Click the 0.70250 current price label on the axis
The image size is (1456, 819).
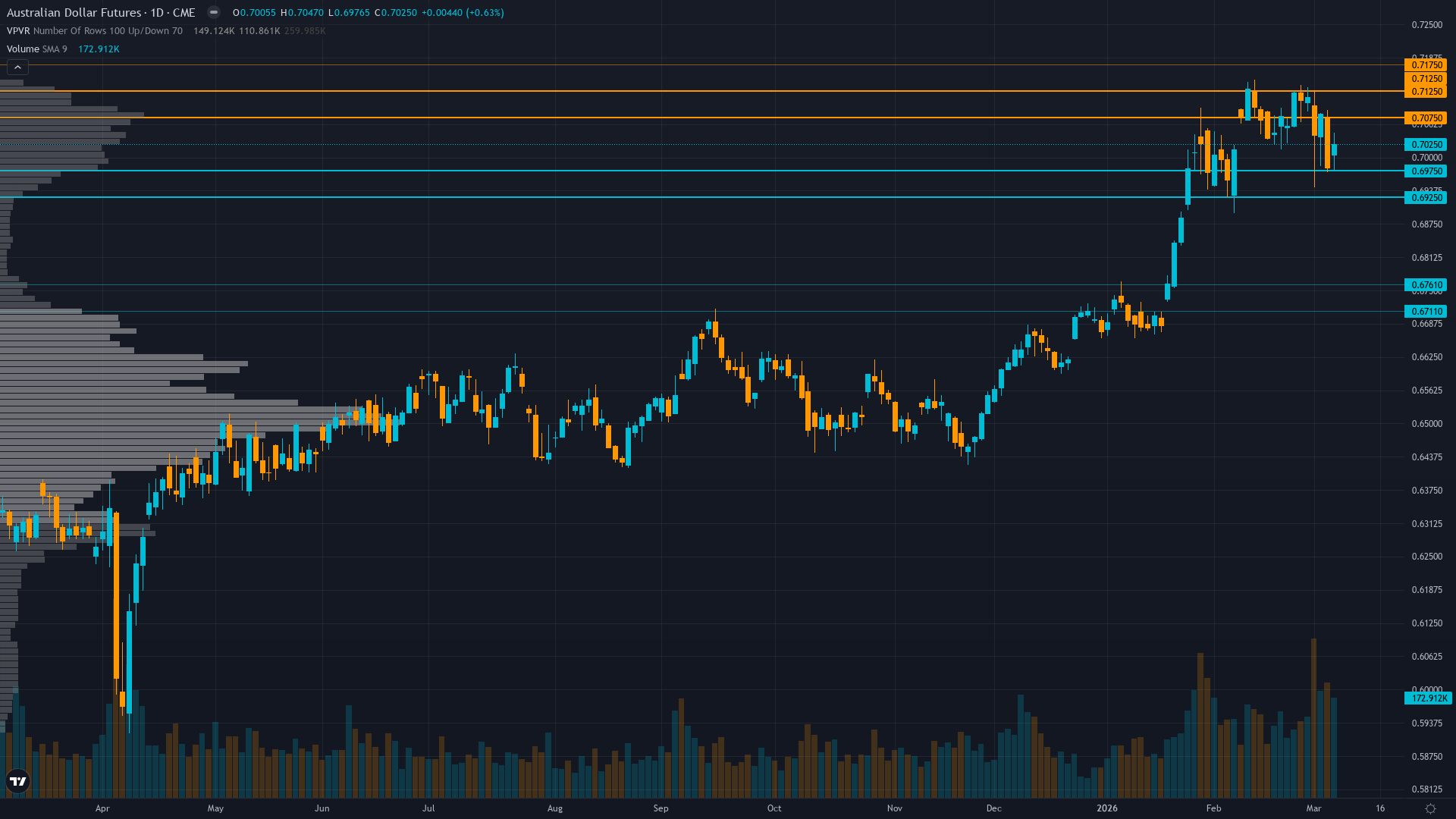(1426, 145)
